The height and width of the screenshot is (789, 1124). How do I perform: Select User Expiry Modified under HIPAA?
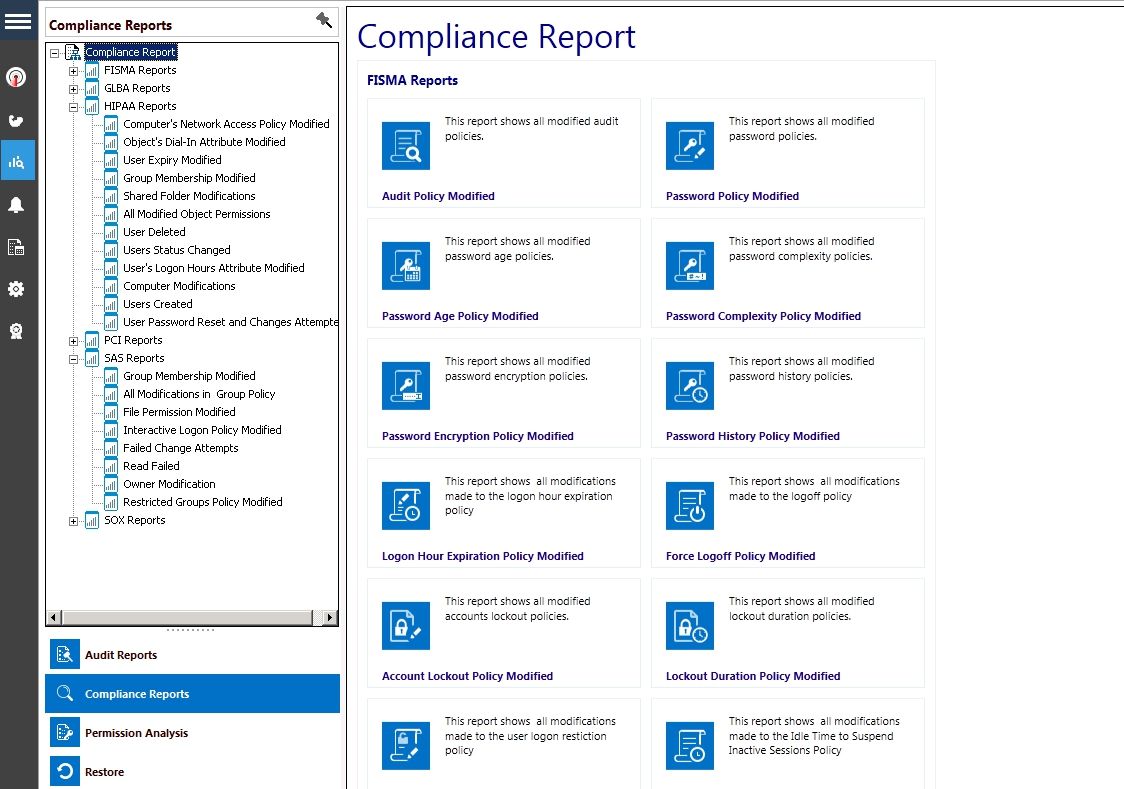click(x=172, y=160)
